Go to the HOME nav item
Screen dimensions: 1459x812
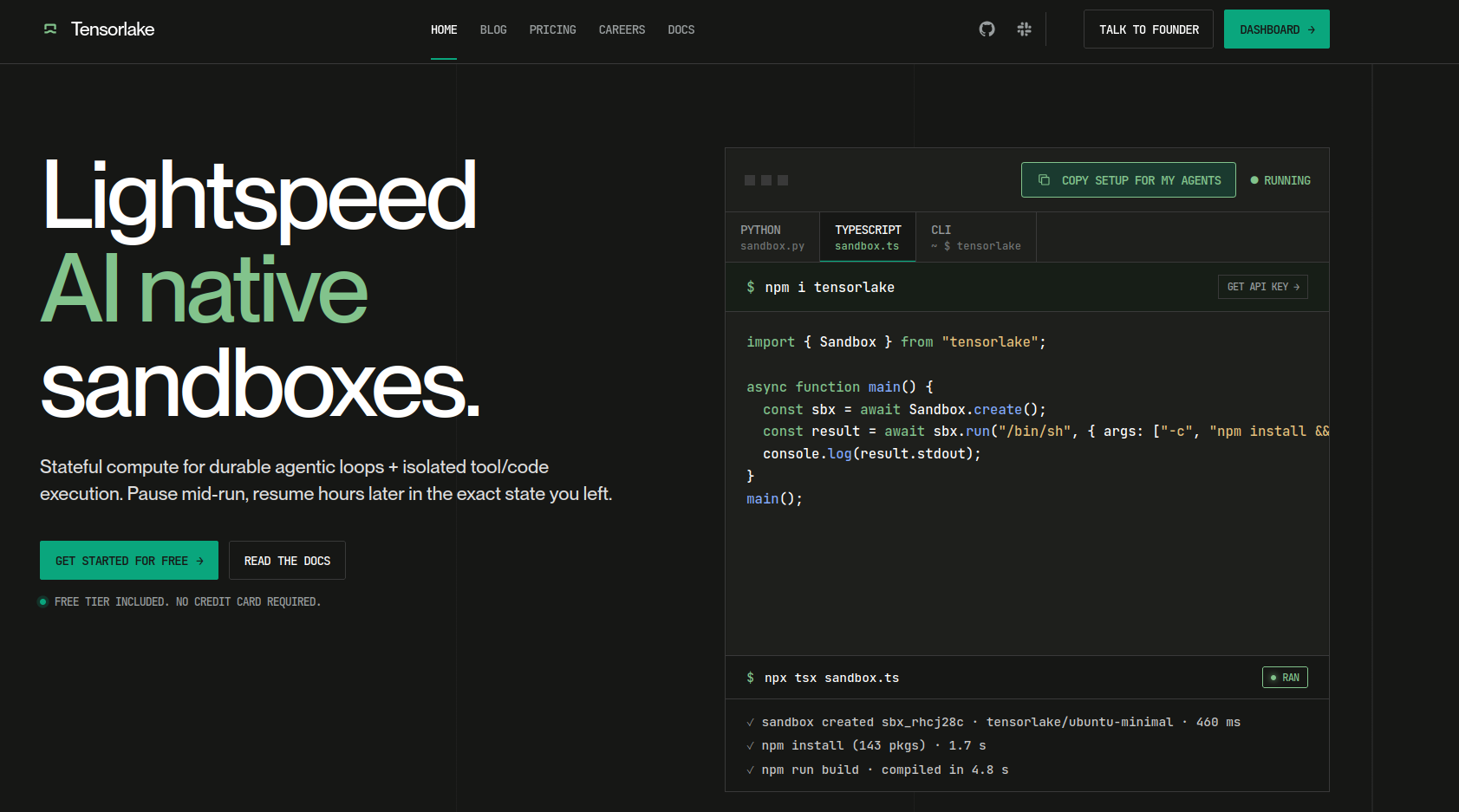(x=444, y=29)
